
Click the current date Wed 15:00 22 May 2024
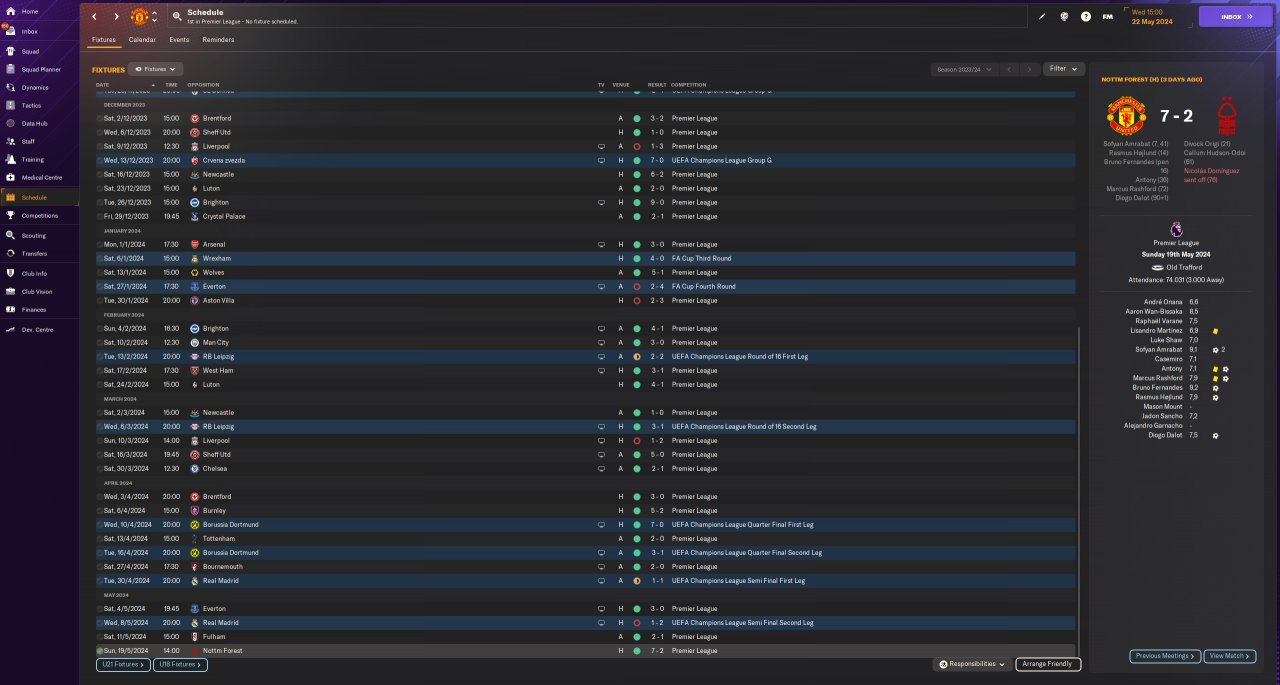pos(1152,17)
